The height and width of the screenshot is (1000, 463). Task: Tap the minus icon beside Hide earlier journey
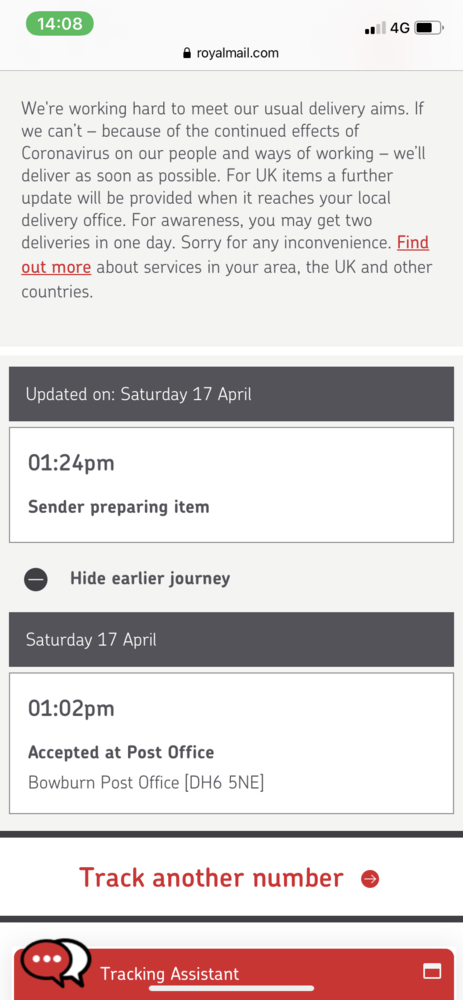coord(36,579)
